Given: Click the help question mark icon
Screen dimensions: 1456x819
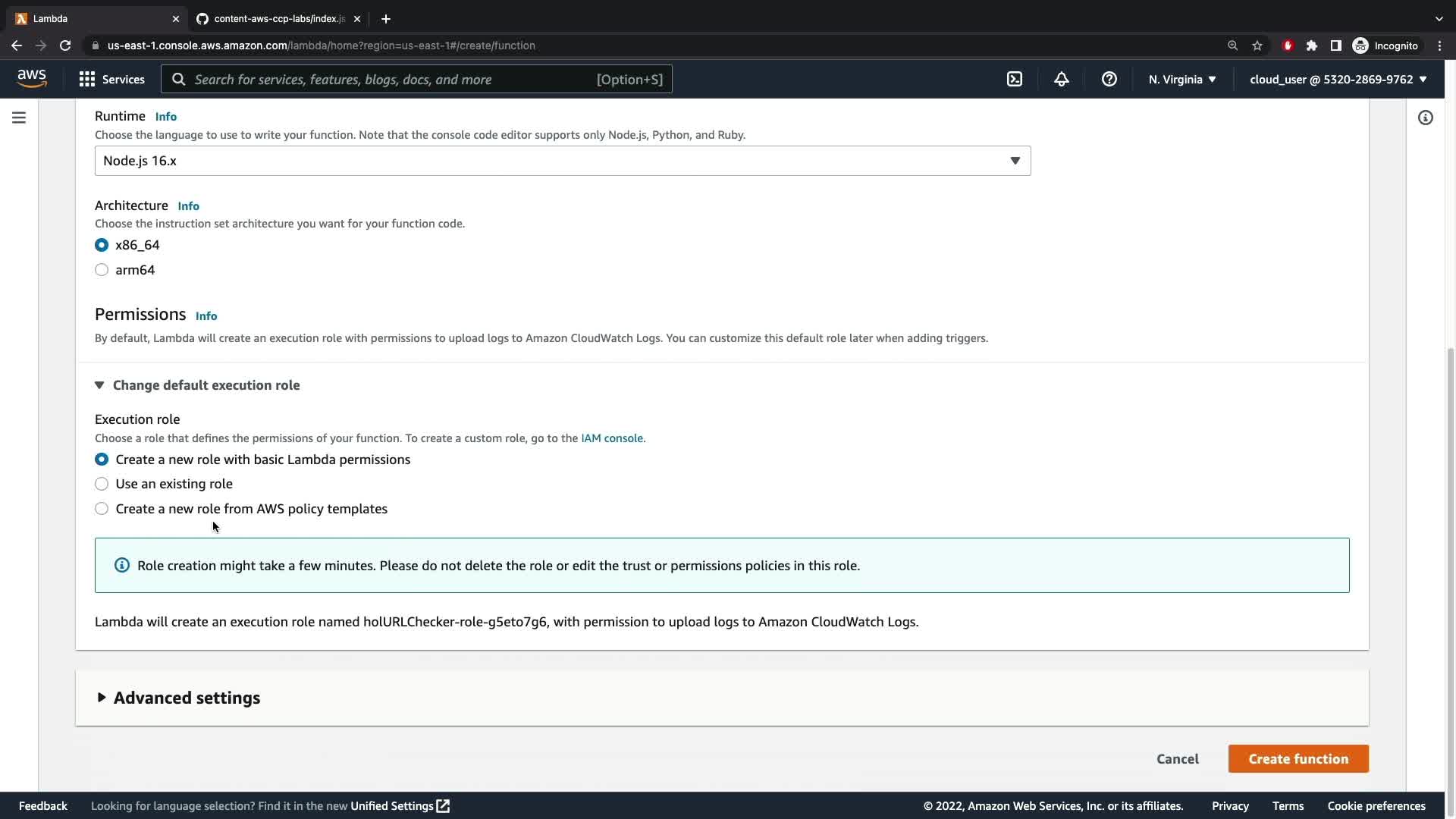Looking at the screenshot, I should coord(1109,79).
